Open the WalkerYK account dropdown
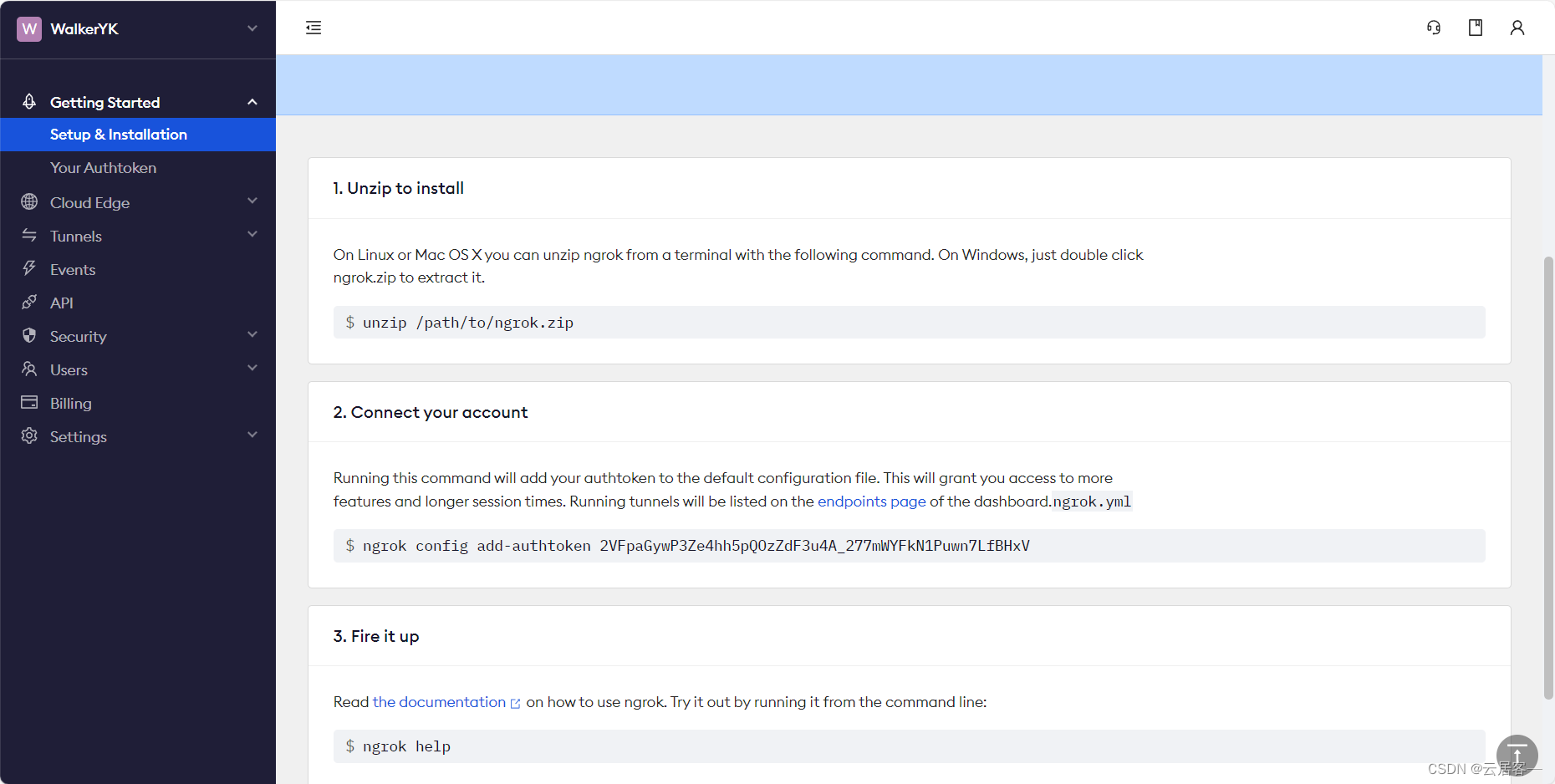Viewport: 1555px width, 784px height. [138, 28]
